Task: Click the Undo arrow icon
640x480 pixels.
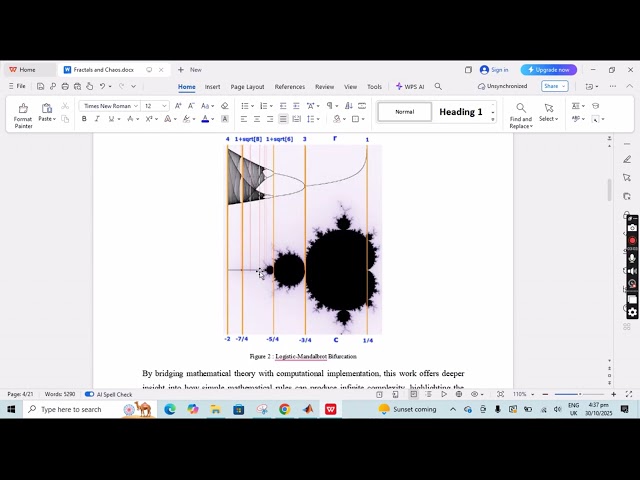Action: pyautogui.click(x=102, y=86)
